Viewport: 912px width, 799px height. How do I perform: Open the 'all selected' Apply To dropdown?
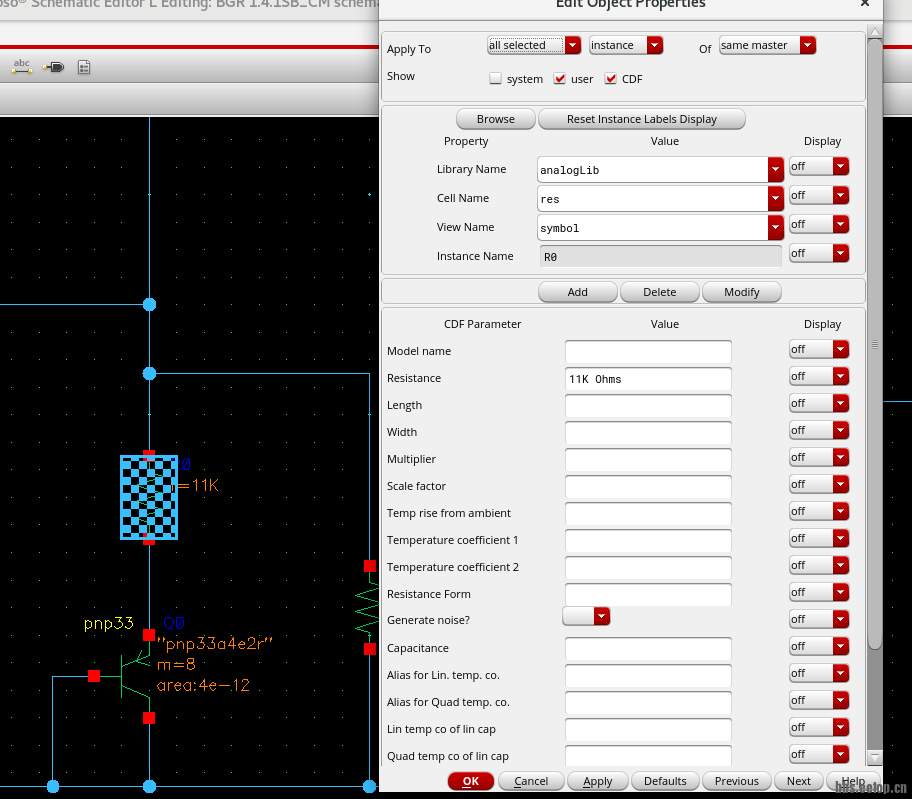(x=533, y=45)
